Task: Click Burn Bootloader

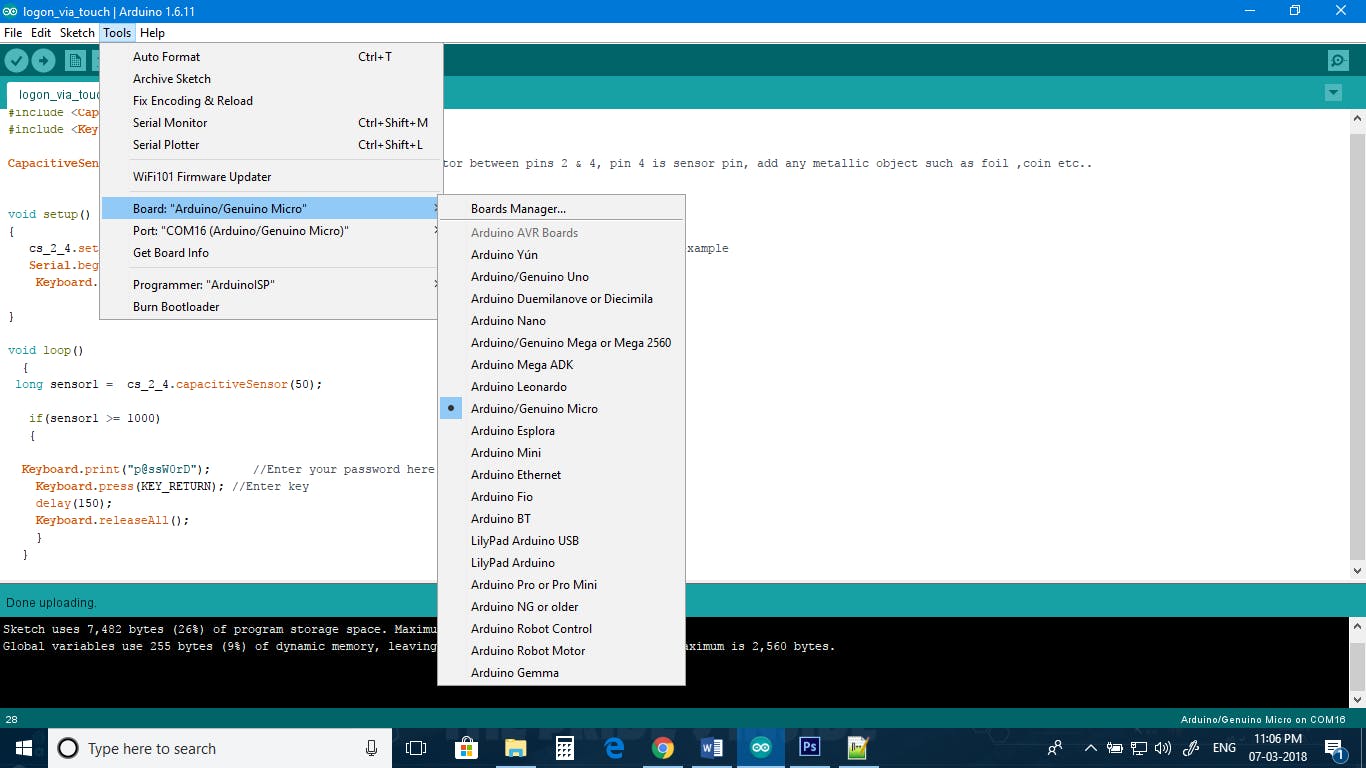Action: (x=271, y=307)
